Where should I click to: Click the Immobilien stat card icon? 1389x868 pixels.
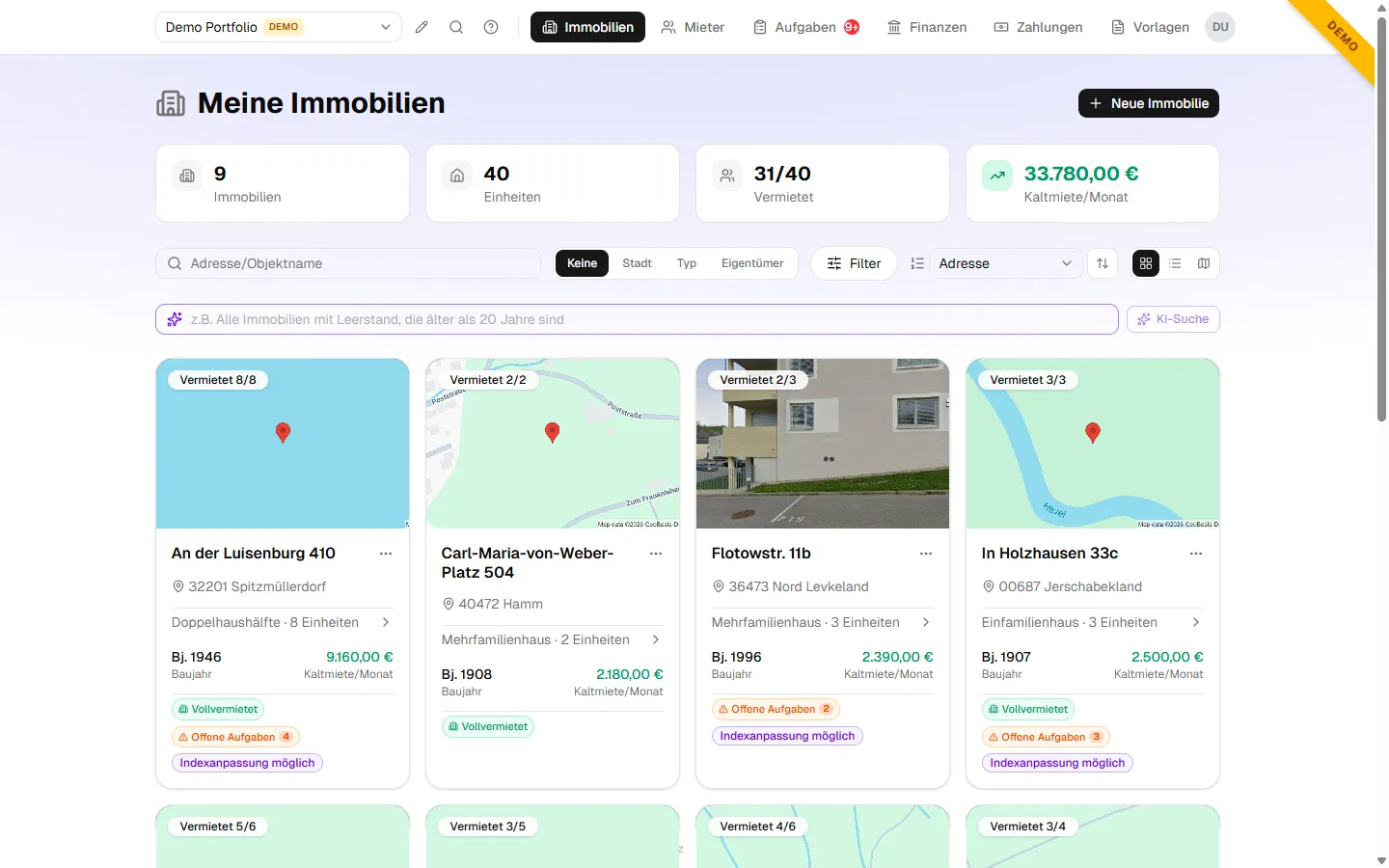(x=187, y=176)
